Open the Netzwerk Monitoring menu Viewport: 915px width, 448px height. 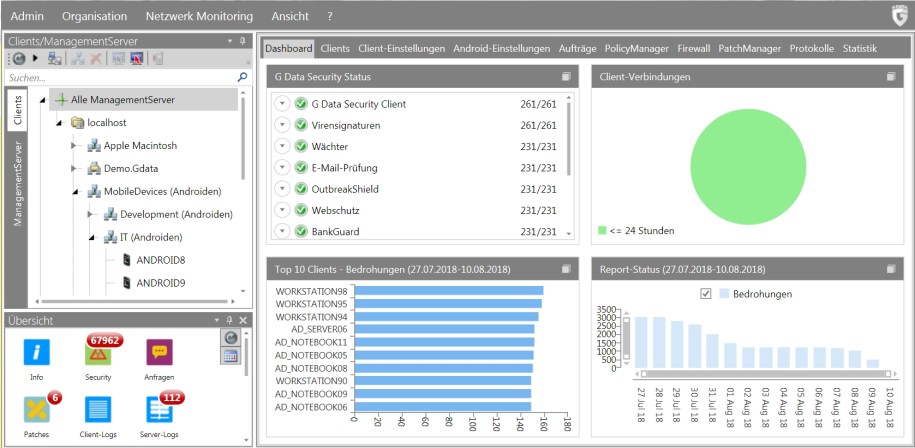[199, 16]
